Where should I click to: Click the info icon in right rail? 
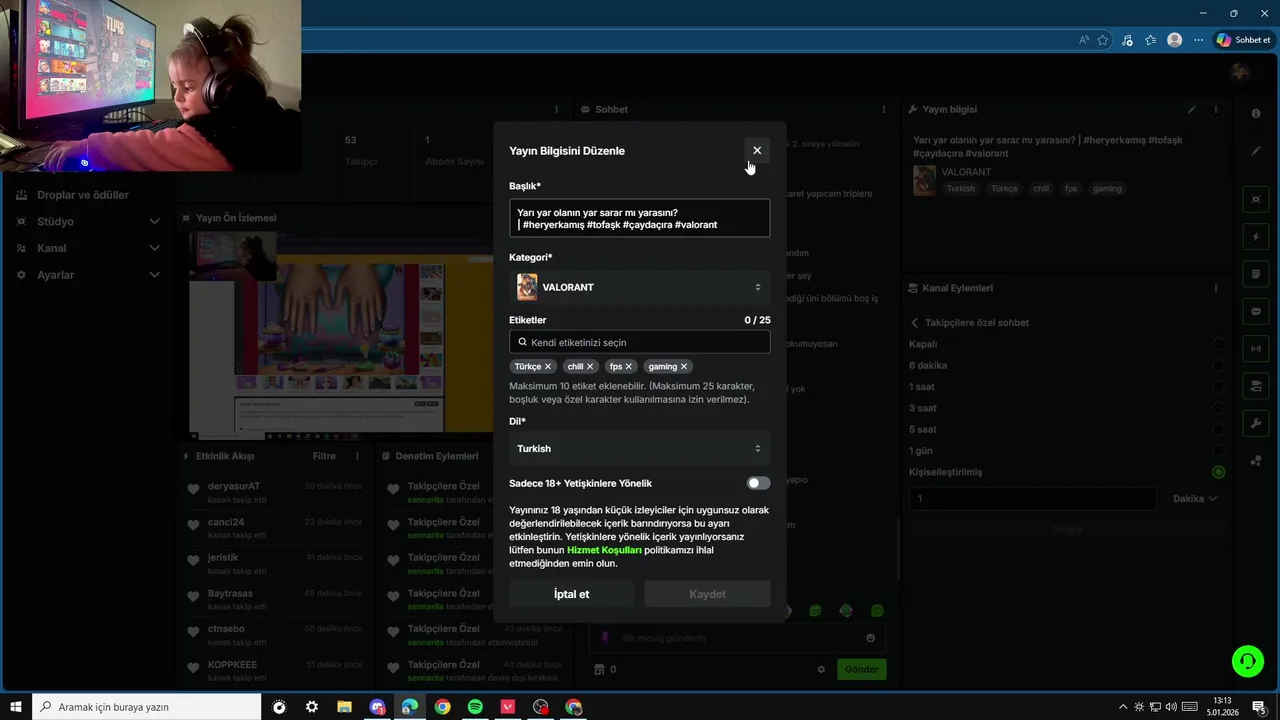click(x=1256, y=114)
